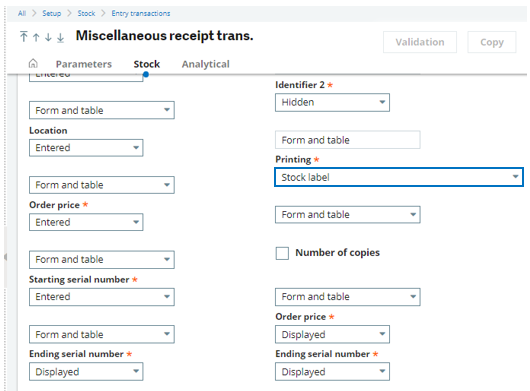Open the home icon tab
The image size is (530, 391).
click(x=33, y=64)
